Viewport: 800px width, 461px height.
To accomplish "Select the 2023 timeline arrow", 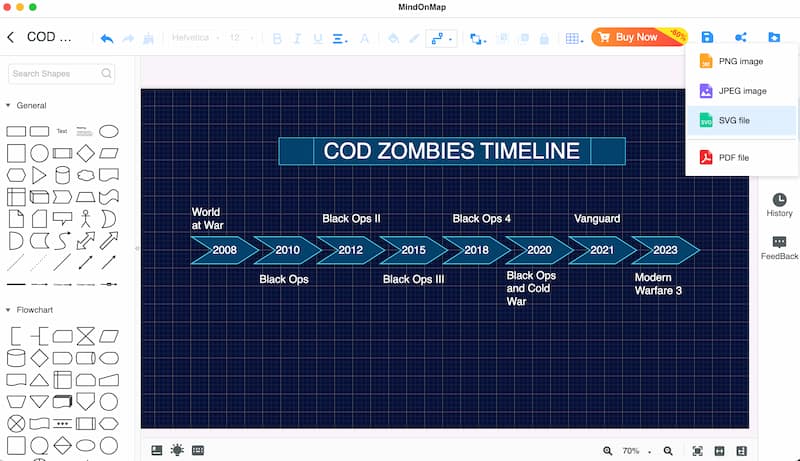I will (665, 250).
